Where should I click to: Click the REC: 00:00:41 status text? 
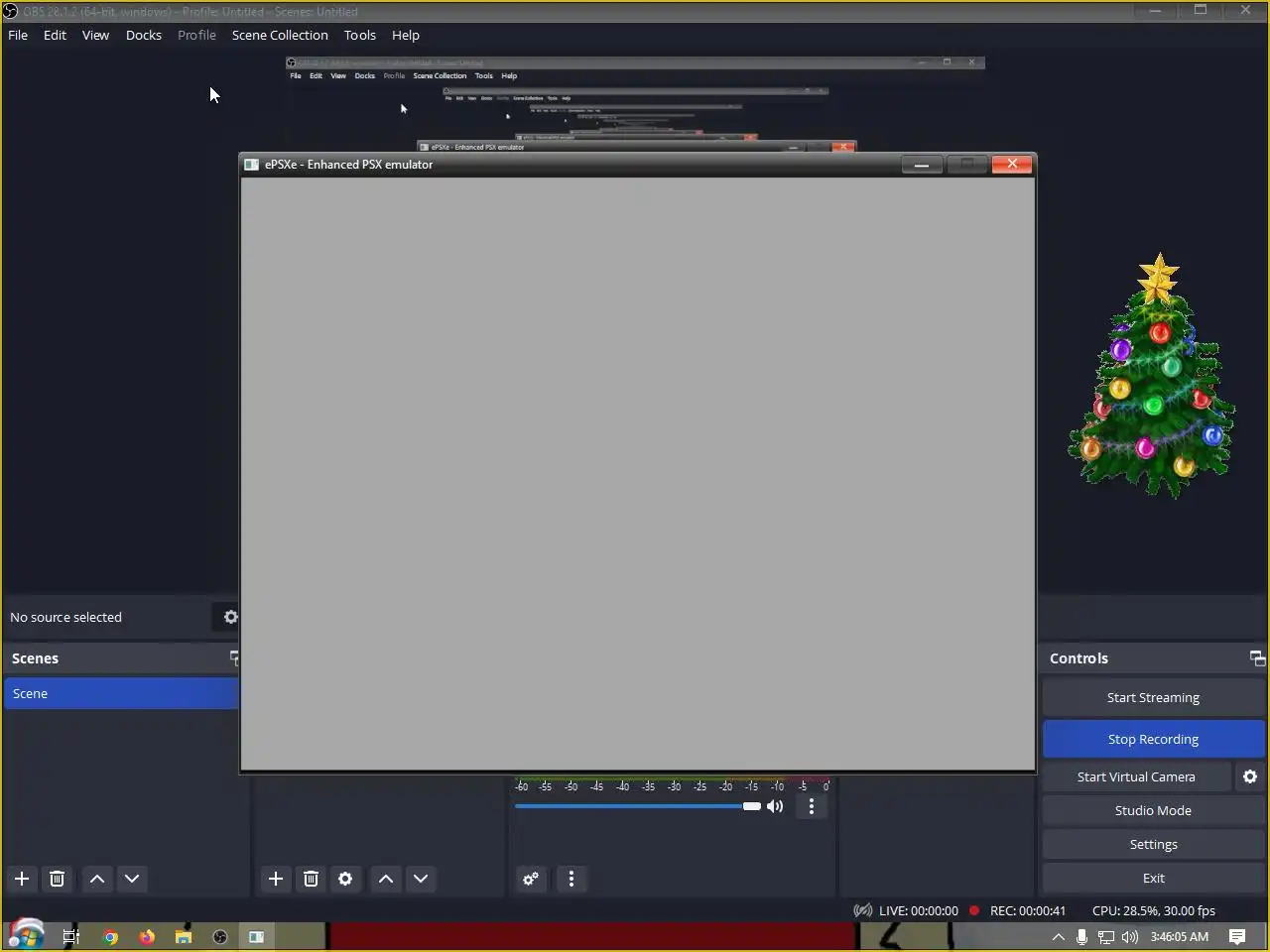pyautogui.click(x=1028, y=910)
